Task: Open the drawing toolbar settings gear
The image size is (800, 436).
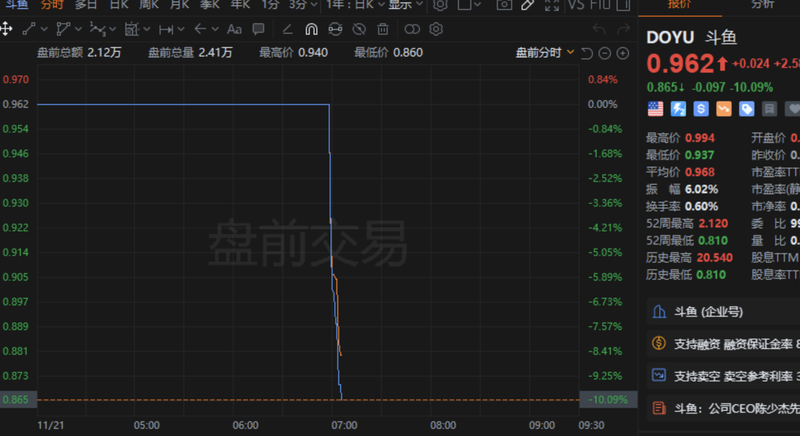Action: tap(436, 29)
